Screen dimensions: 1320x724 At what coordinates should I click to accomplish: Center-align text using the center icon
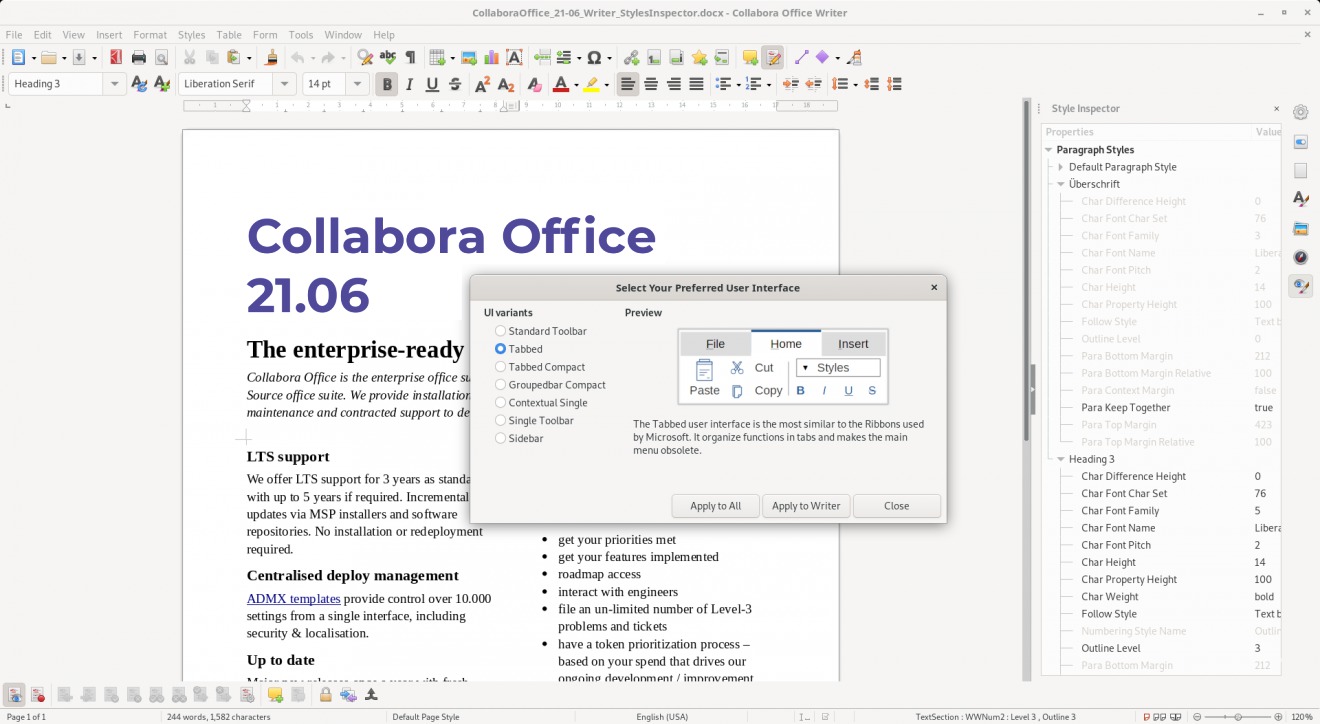pyautogui.click(x=651, y=84)
